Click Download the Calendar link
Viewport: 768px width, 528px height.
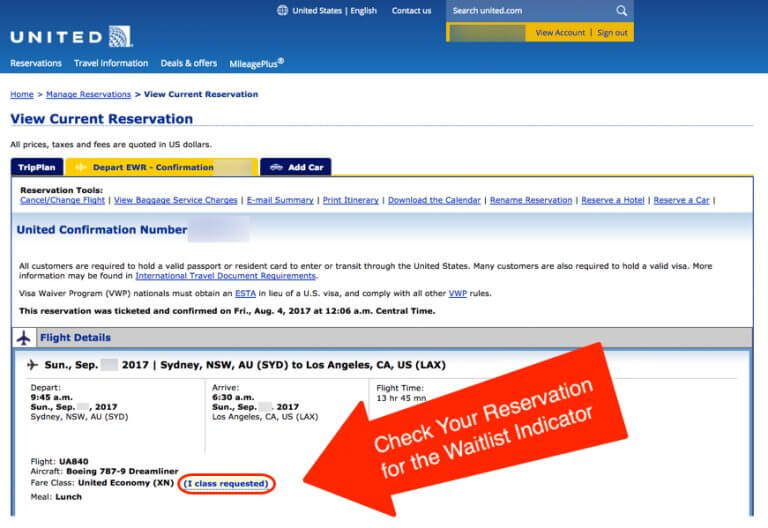pos(434,200)
